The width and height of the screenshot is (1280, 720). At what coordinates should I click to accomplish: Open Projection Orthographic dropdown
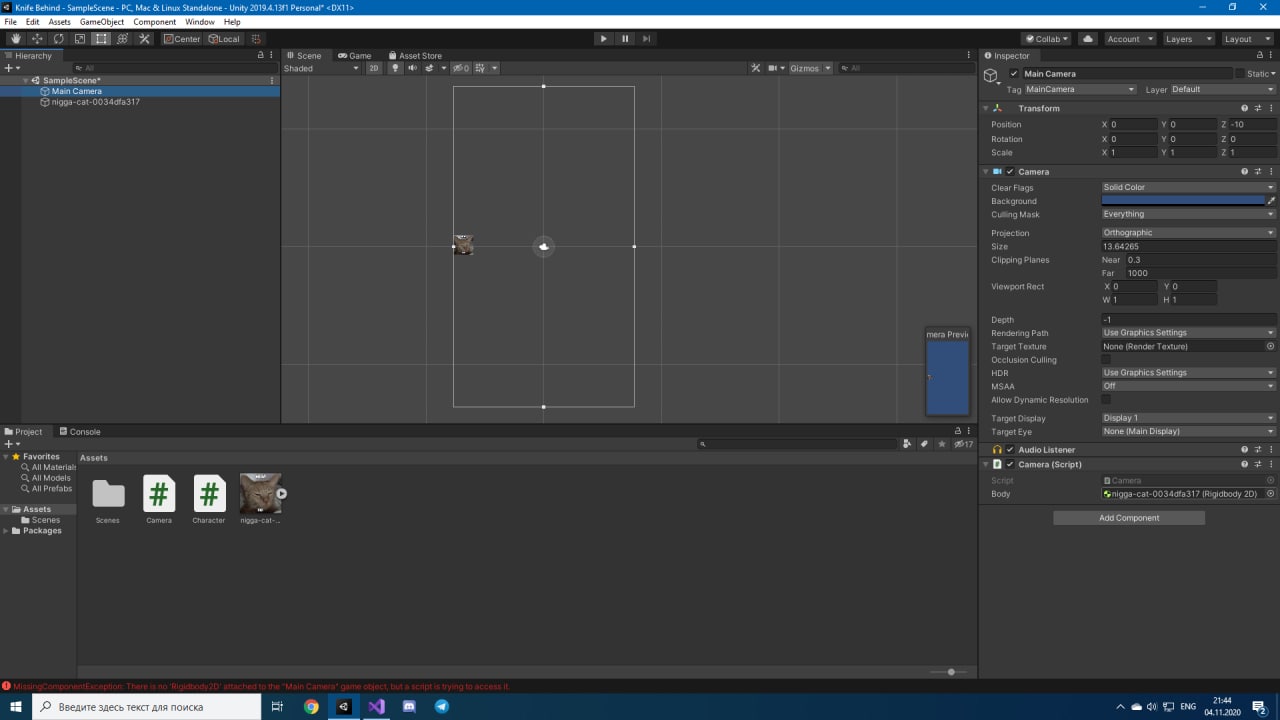1189,233
